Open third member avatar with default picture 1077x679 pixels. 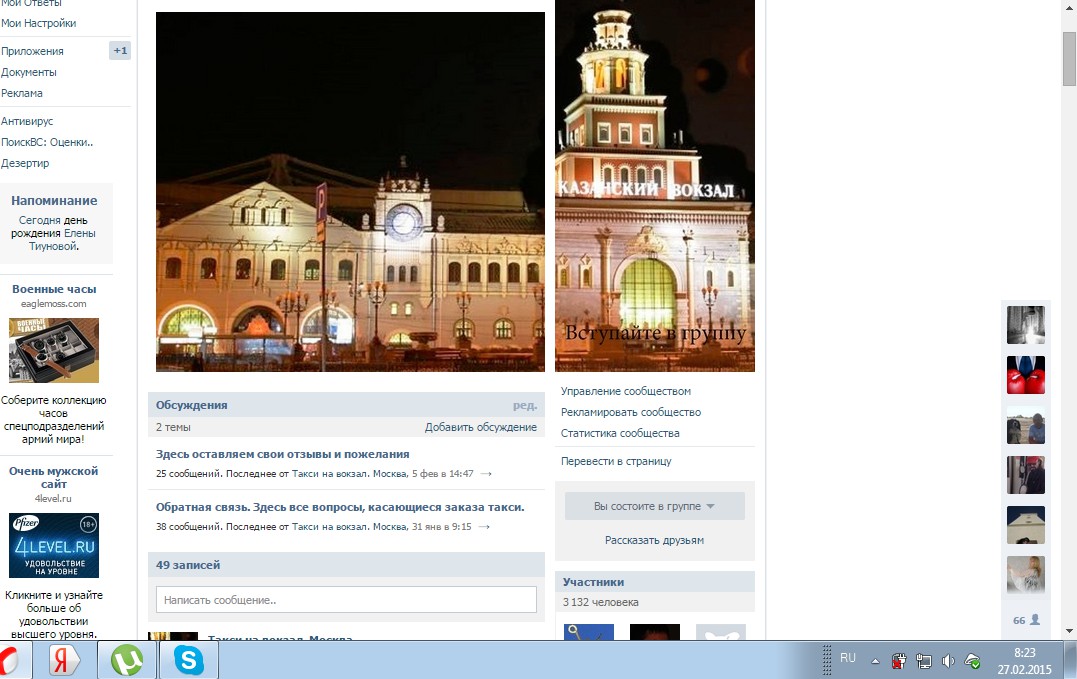[721, 632]
